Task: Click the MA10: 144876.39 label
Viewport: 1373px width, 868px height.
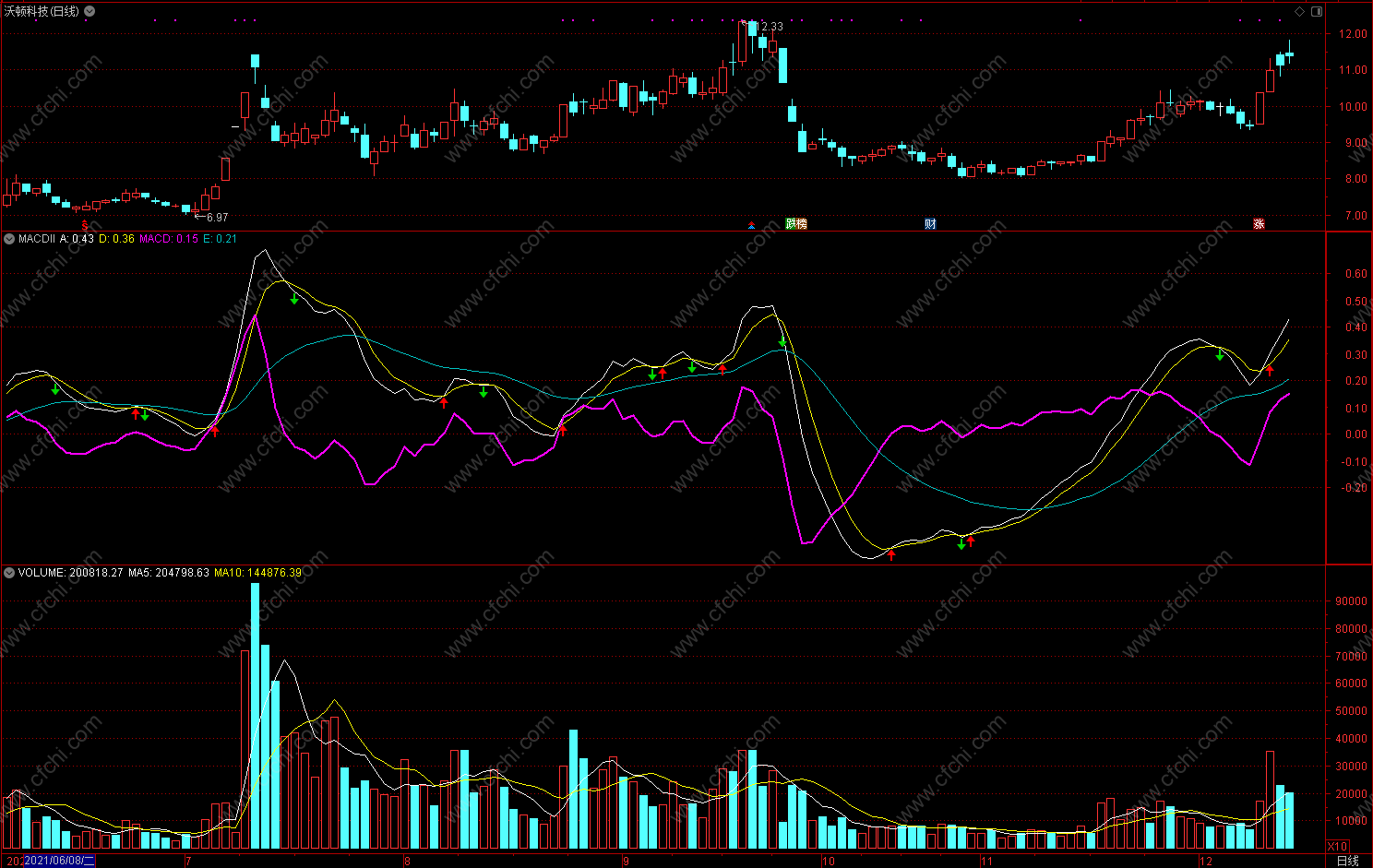Action: point(257,573)
